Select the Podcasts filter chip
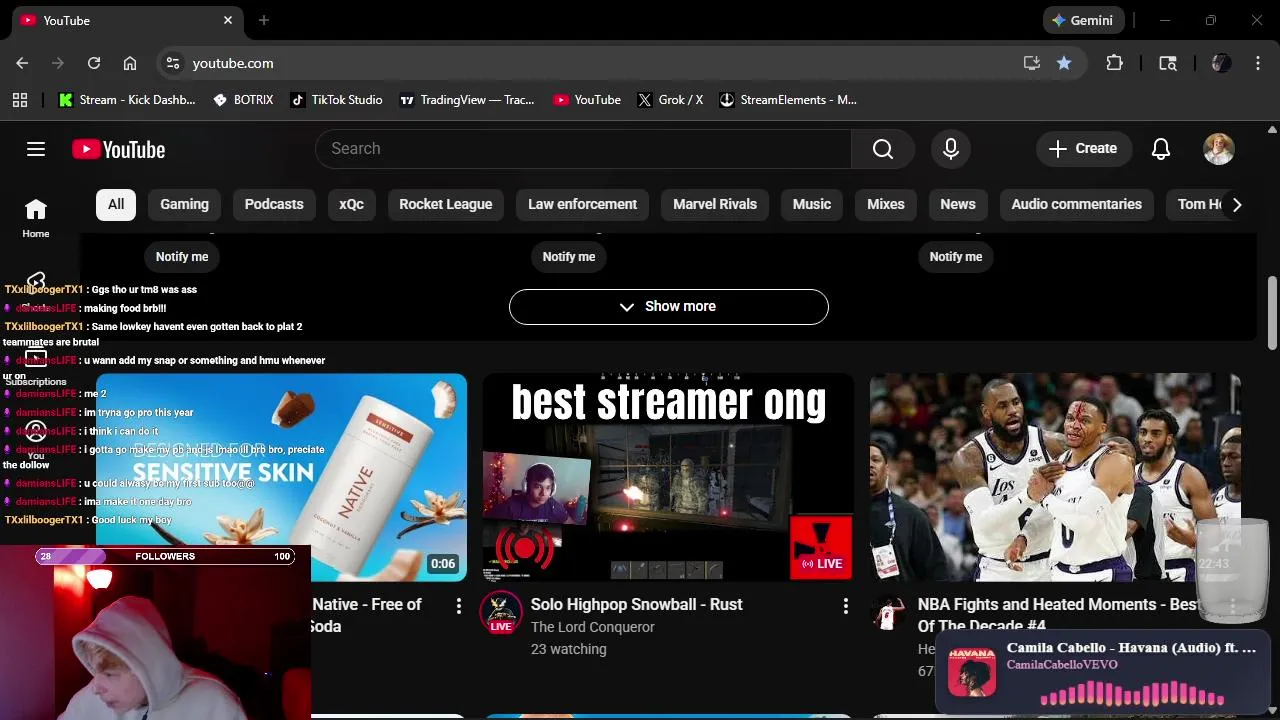This screenshot has width=1280, height=720. pos(274,204)
